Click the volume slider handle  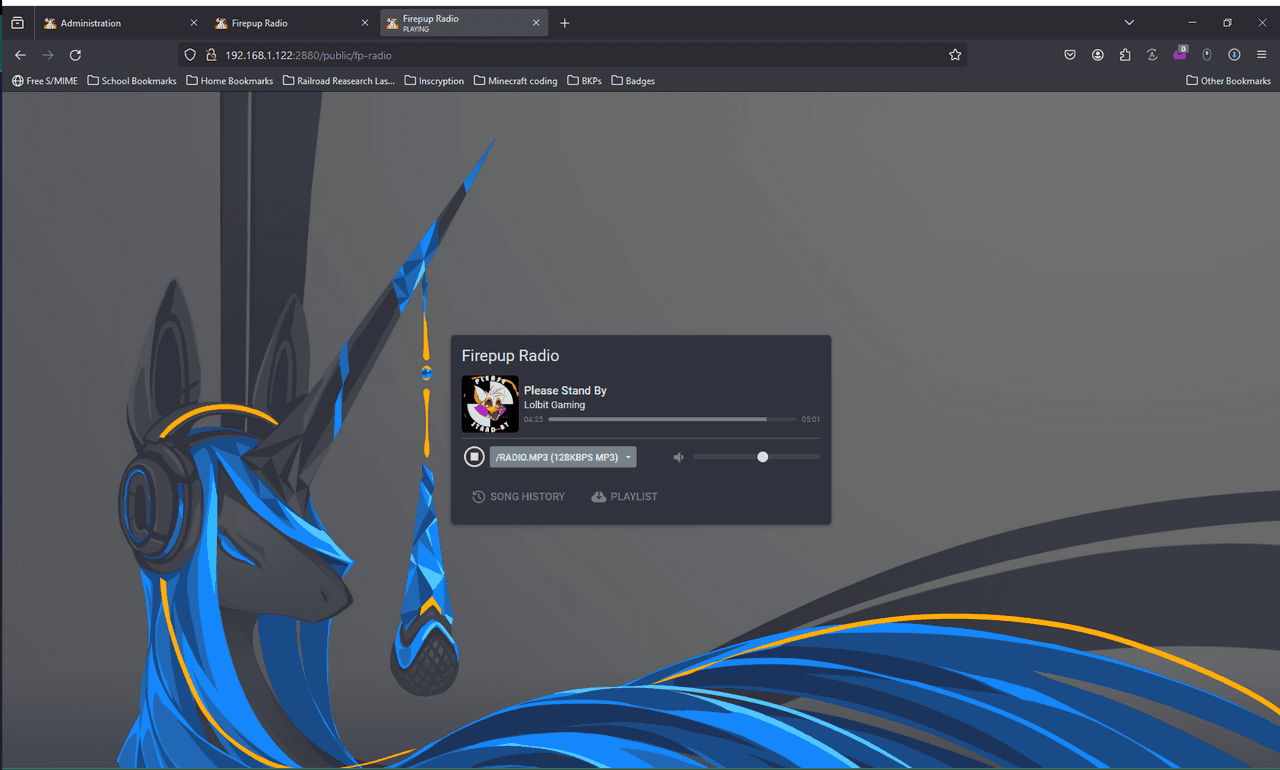(x=763, y=457)
